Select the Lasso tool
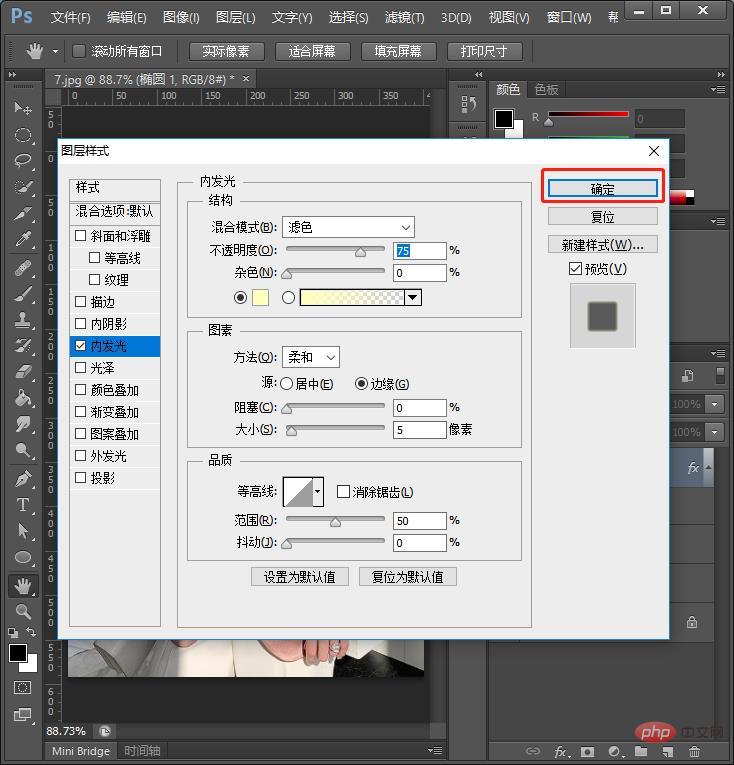 22,161
